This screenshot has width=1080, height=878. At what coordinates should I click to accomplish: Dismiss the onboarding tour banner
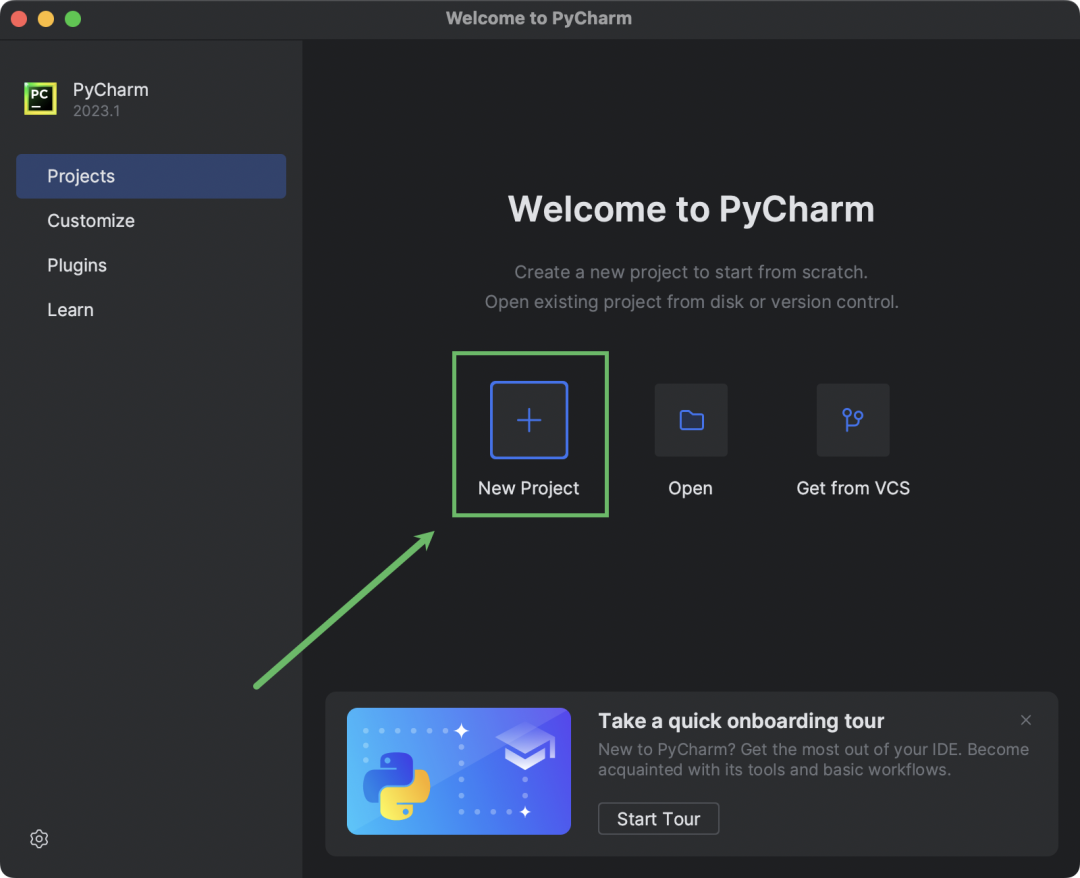coord(1026,720)
